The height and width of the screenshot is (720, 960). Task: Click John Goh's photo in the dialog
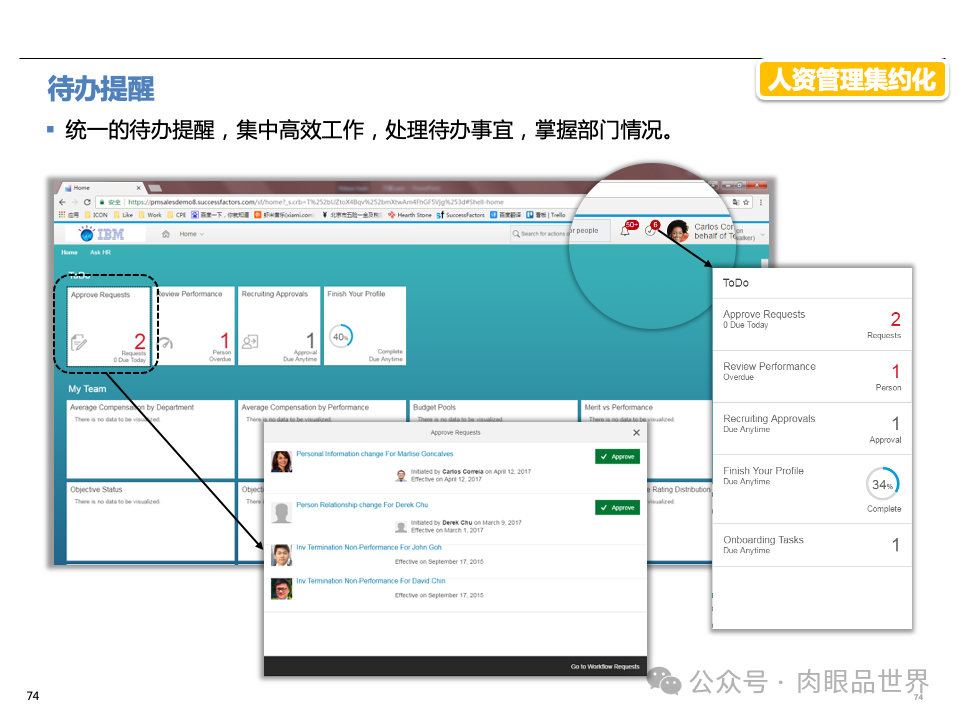tap(282, 555)
